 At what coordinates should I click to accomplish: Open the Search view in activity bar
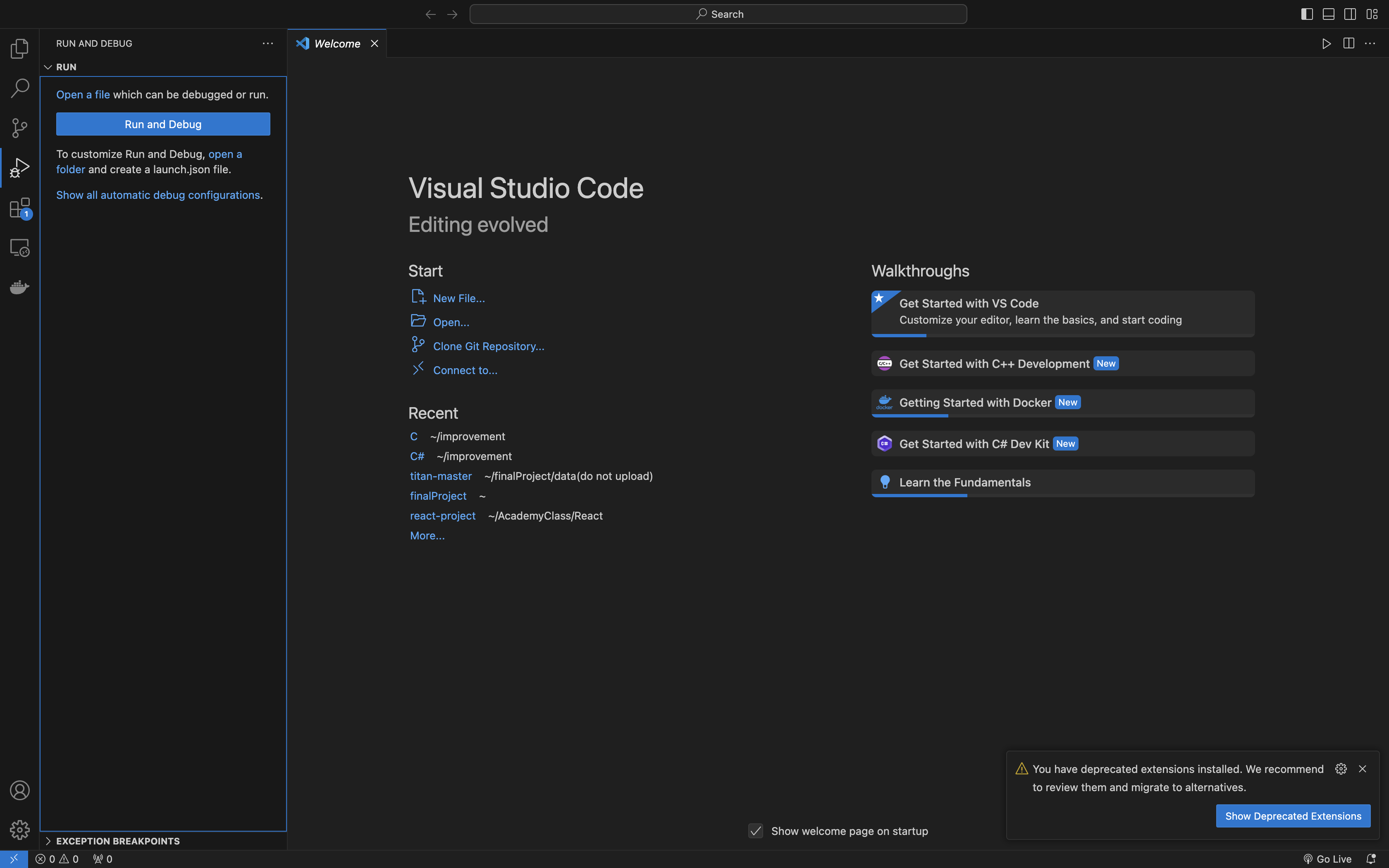tap(19, 88)
